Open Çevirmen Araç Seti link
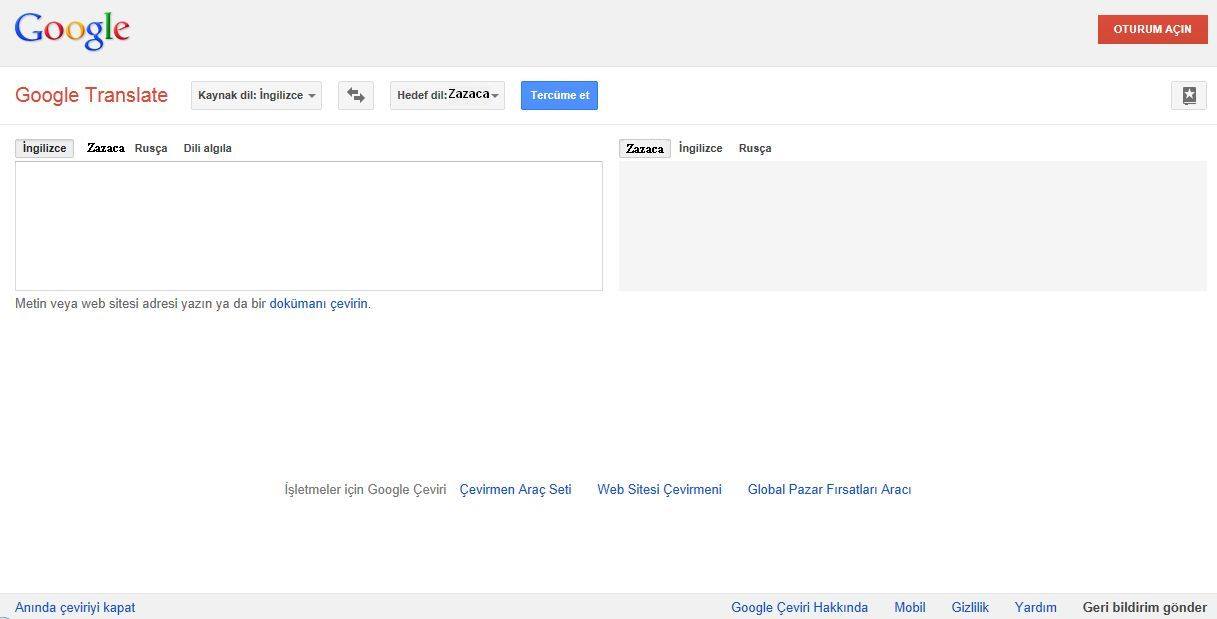 click(515, 490)
